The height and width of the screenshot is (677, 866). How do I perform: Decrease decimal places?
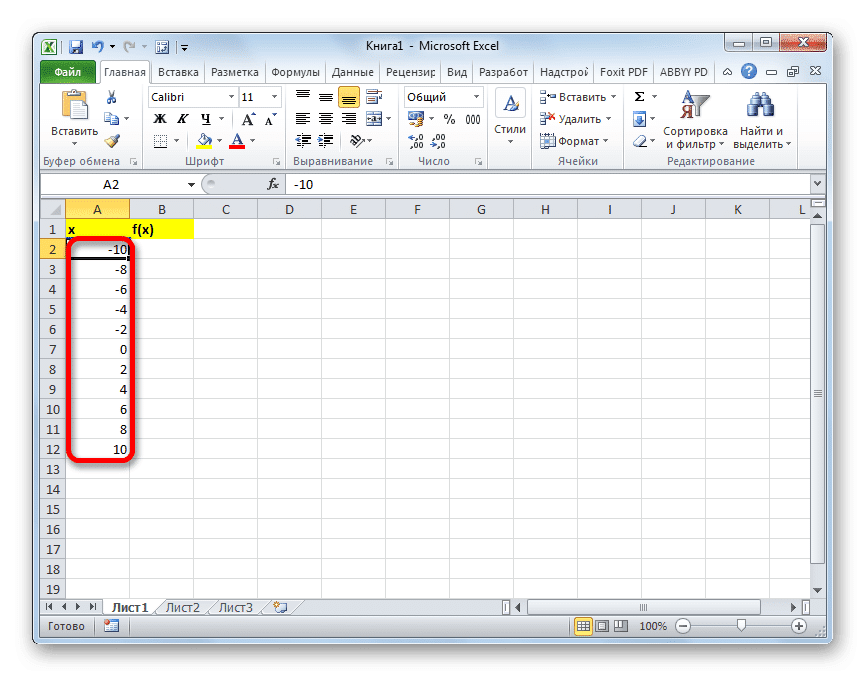click(438, 141)
